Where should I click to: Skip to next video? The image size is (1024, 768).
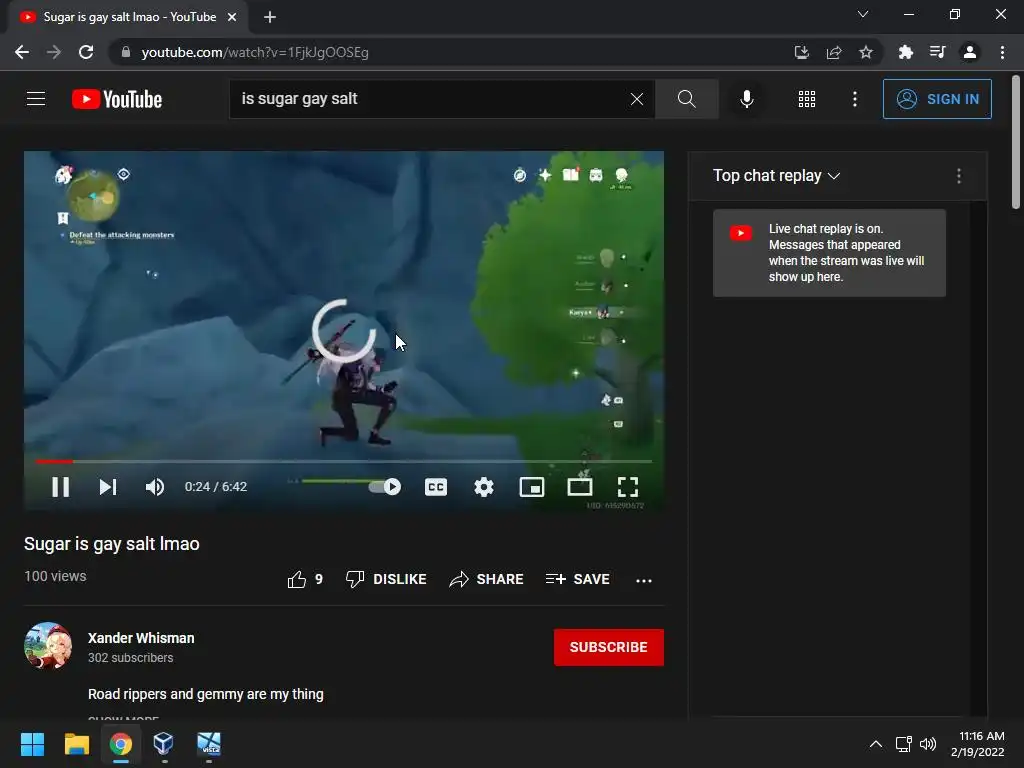click(108, 487)
